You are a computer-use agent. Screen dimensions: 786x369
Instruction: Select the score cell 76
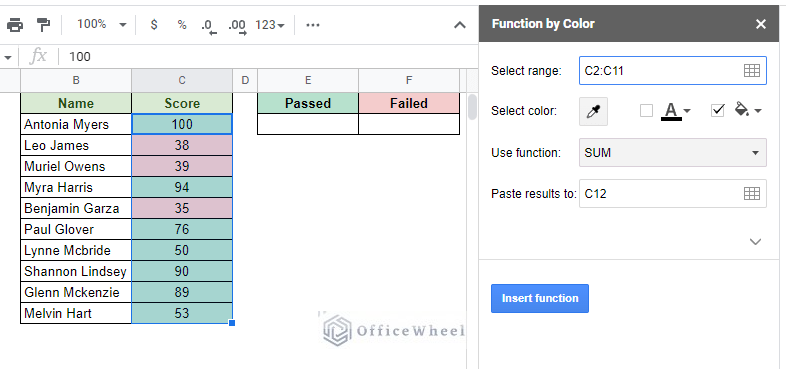[182, 229]
